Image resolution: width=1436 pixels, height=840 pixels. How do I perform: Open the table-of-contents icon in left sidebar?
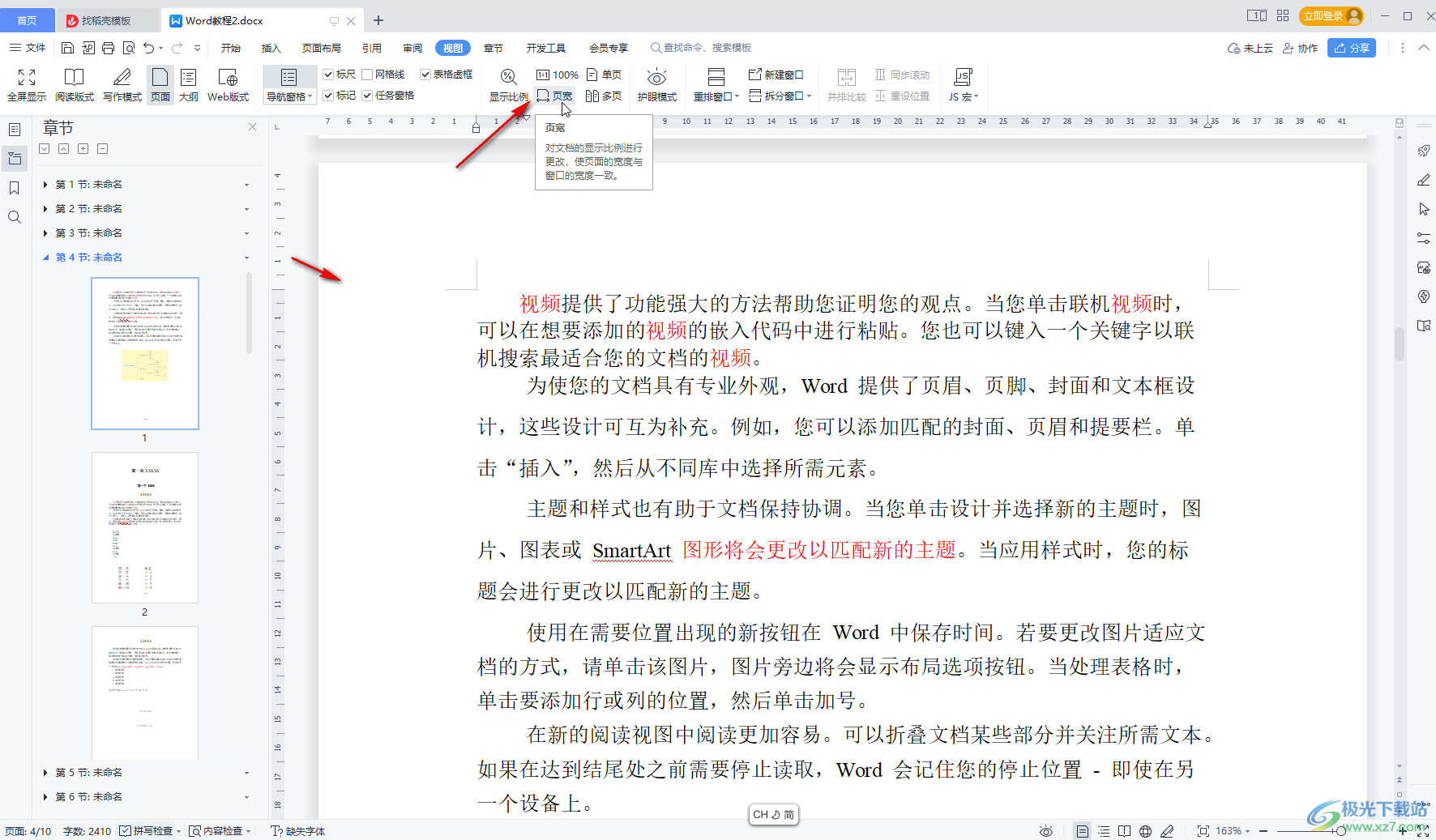point(14,130)
